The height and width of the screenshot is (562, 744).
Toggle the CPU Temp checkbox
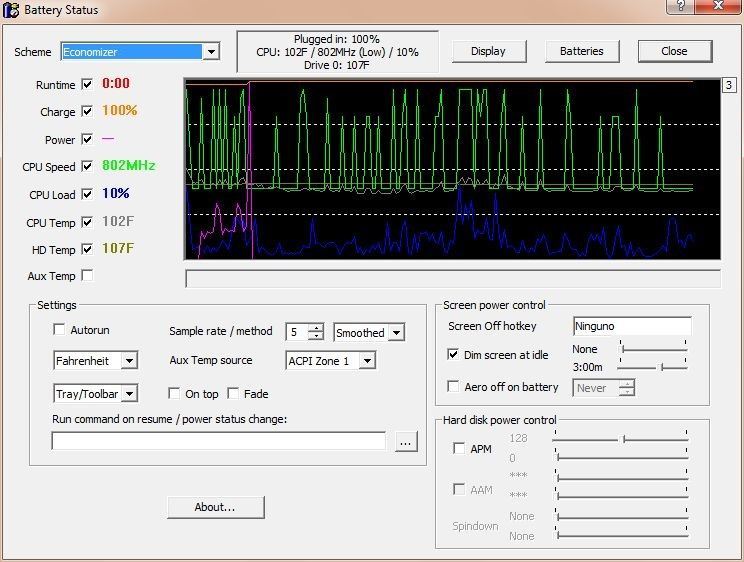(87, 222)
